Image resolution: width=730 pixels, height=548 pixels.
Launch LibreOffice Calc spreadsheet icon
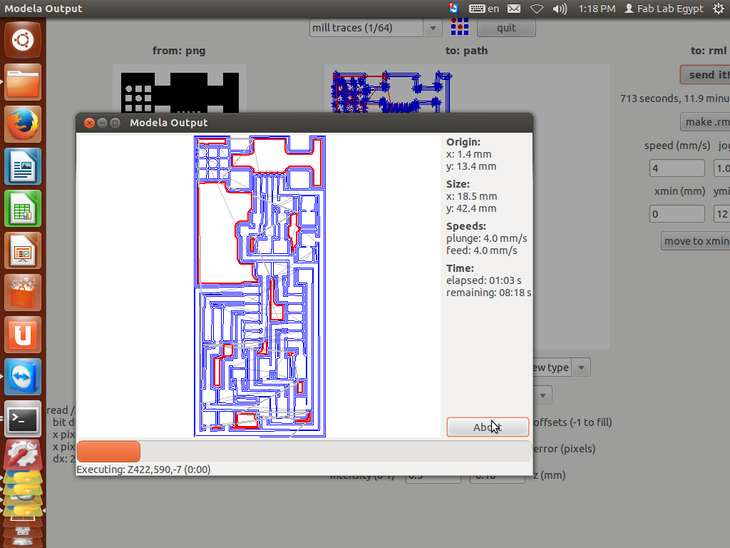22,208
